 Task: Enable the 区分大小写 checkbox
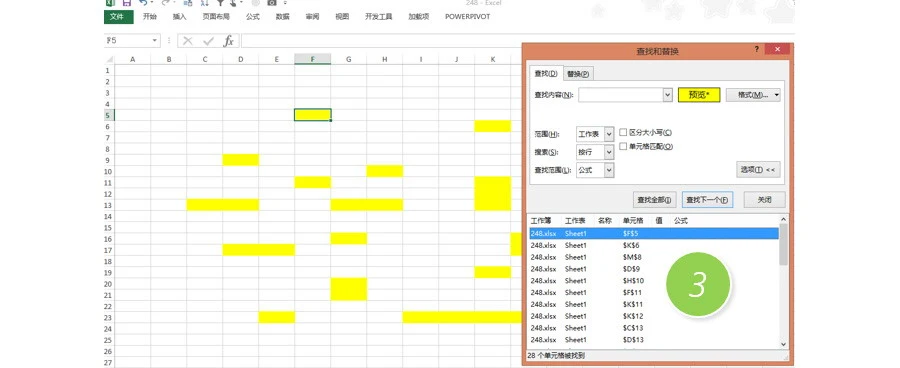pyautogui.click(x=623, y=132)
